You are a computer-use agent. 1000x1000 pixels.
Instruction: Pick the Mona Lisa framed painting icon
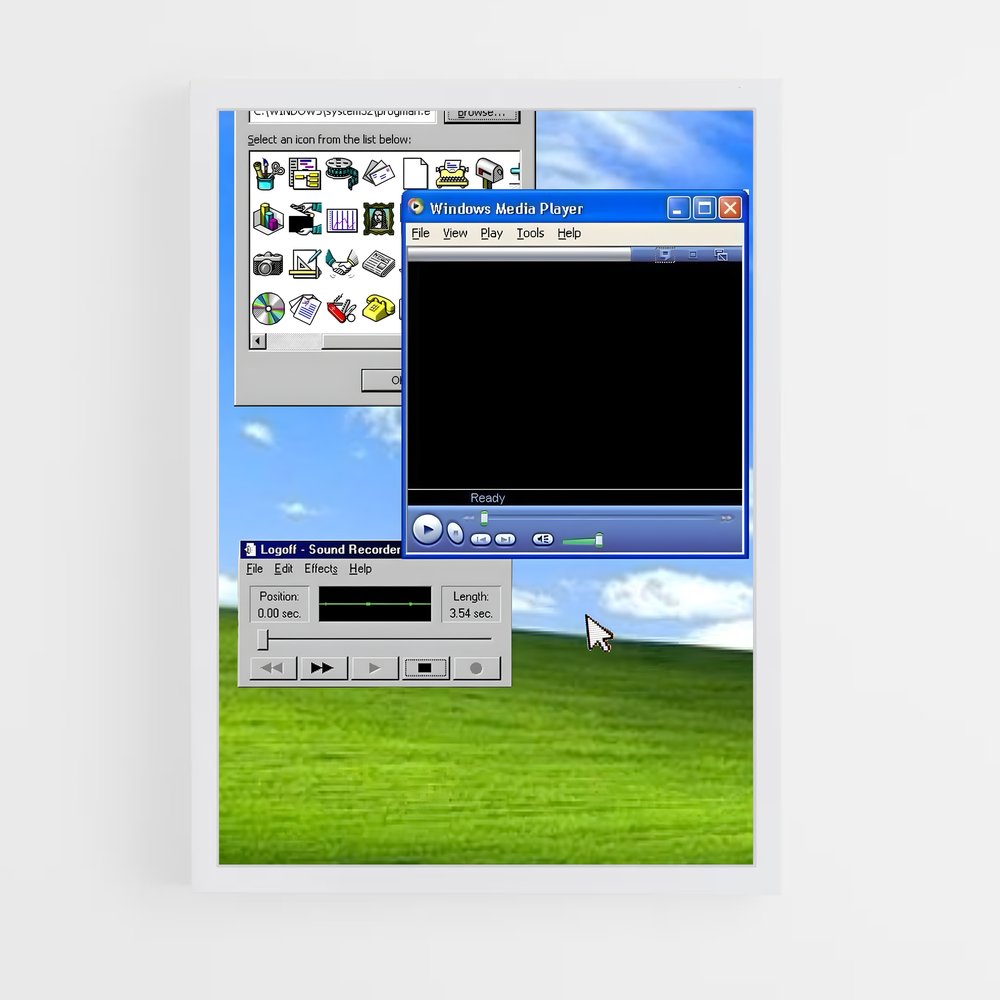click(x=379, y=219)
